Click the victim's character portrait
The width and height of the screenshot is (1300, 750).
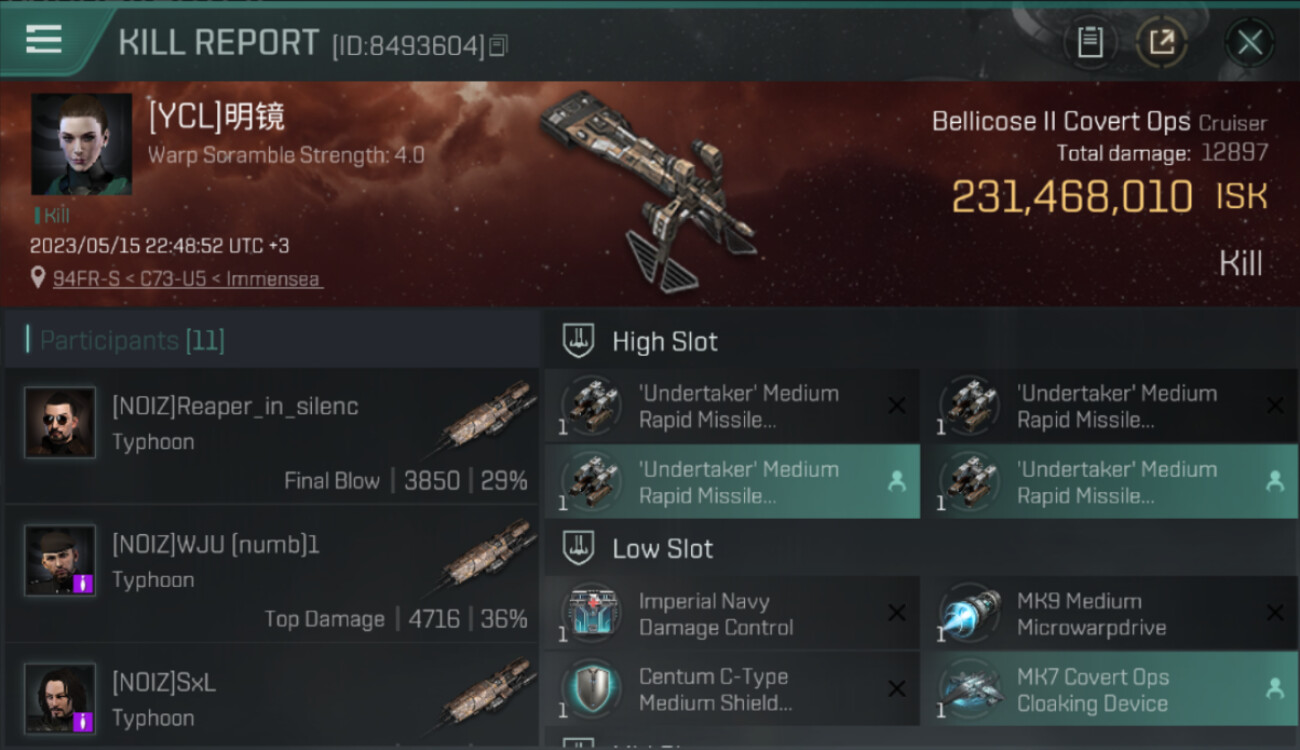pos(81,144)
